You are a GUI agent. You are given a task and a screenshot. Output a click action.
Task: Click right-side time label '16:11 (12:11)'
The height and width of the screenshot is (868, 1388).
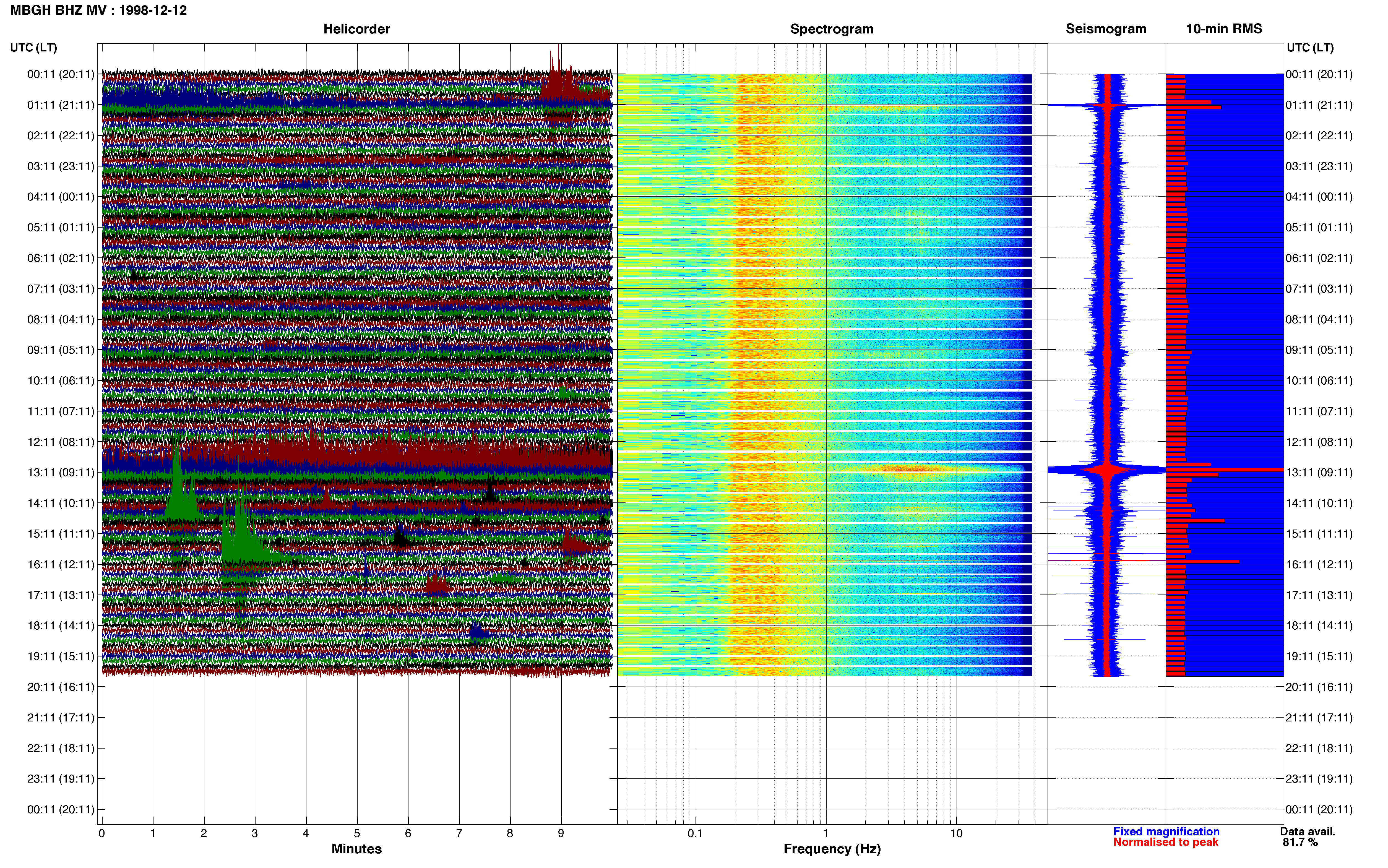(1319, 564)
